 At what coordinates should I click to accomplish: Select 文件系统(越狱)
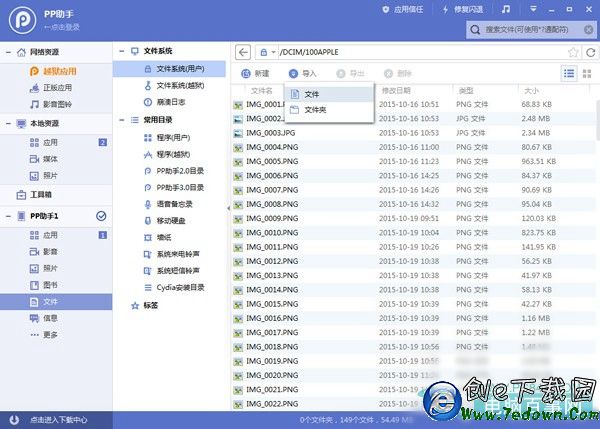tap(174, 85)
